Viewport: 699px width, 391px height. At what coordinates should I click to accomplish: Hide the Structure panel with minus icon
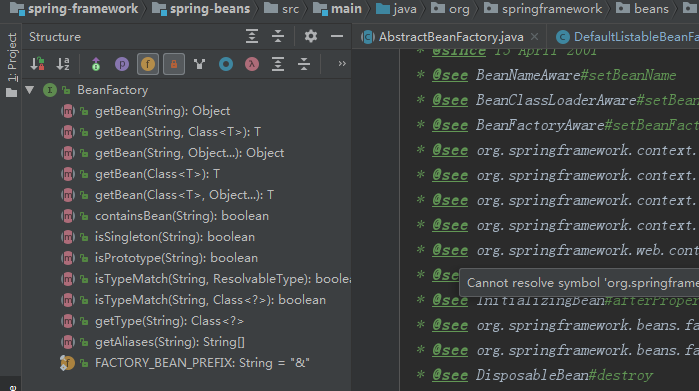(337, 36)
